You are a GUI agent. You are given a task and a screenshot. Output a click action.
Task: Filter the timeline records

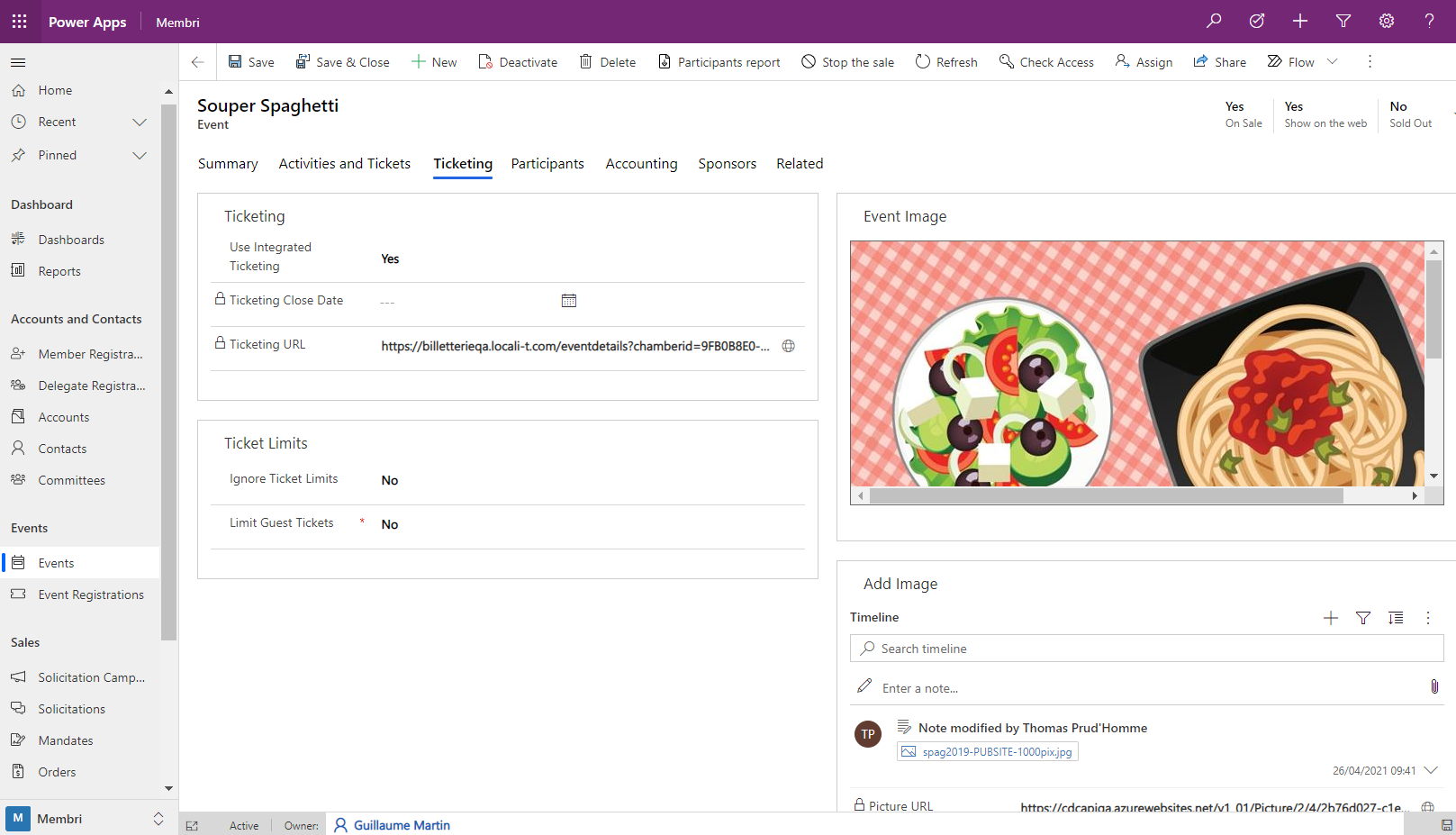pyautogui.click(x=1362, y=618)
